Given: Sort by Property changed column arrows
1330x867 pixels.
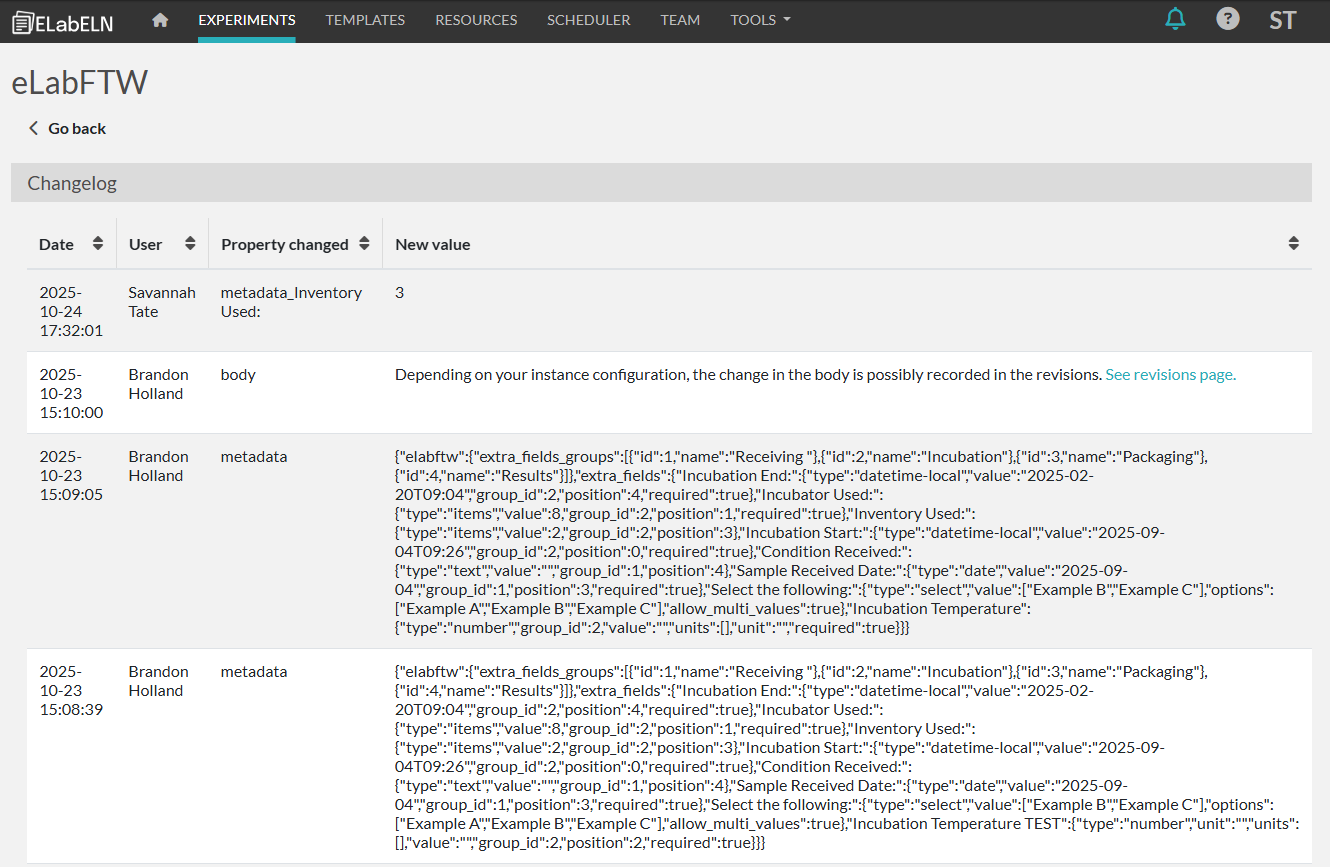Looking at the screenshot, I should click(364, 244).
